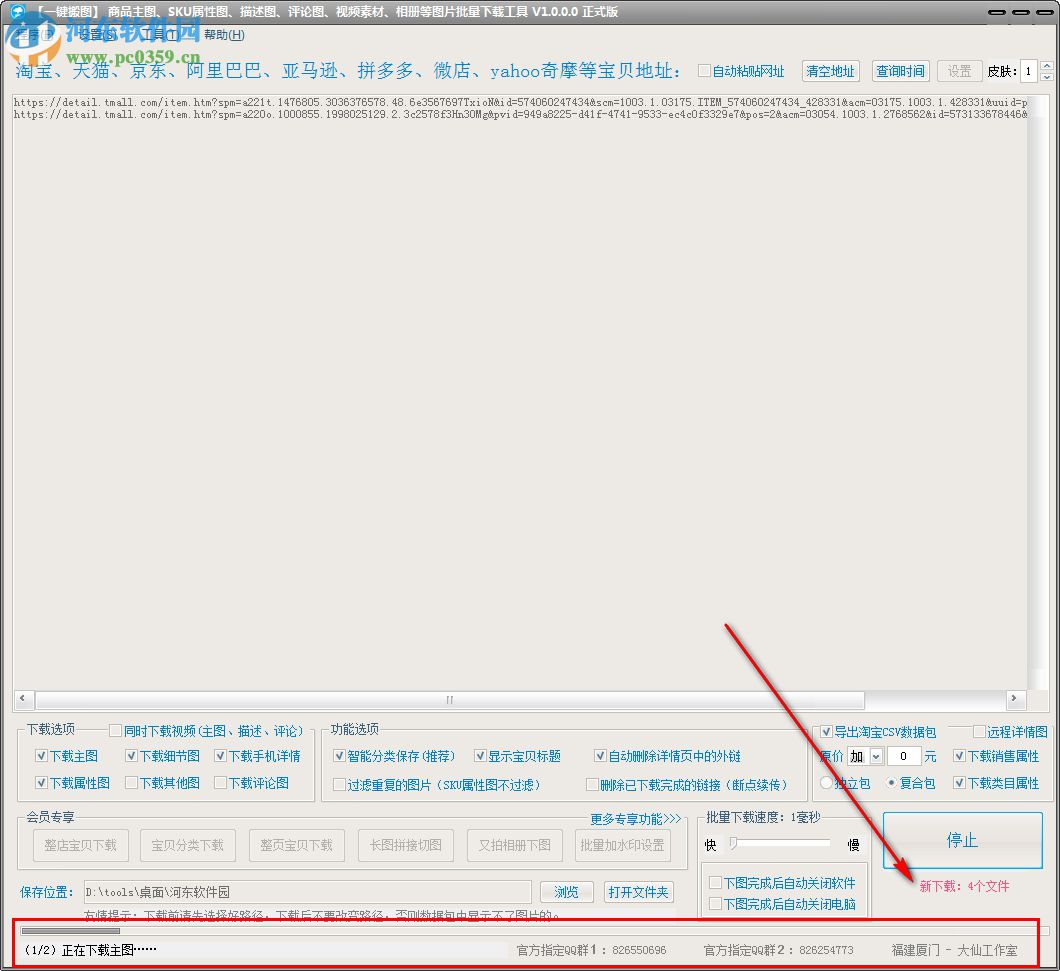Click 福建厦门 - 大仙工作室 status text
Screen dimensions: 1060x971
point(954,950)
